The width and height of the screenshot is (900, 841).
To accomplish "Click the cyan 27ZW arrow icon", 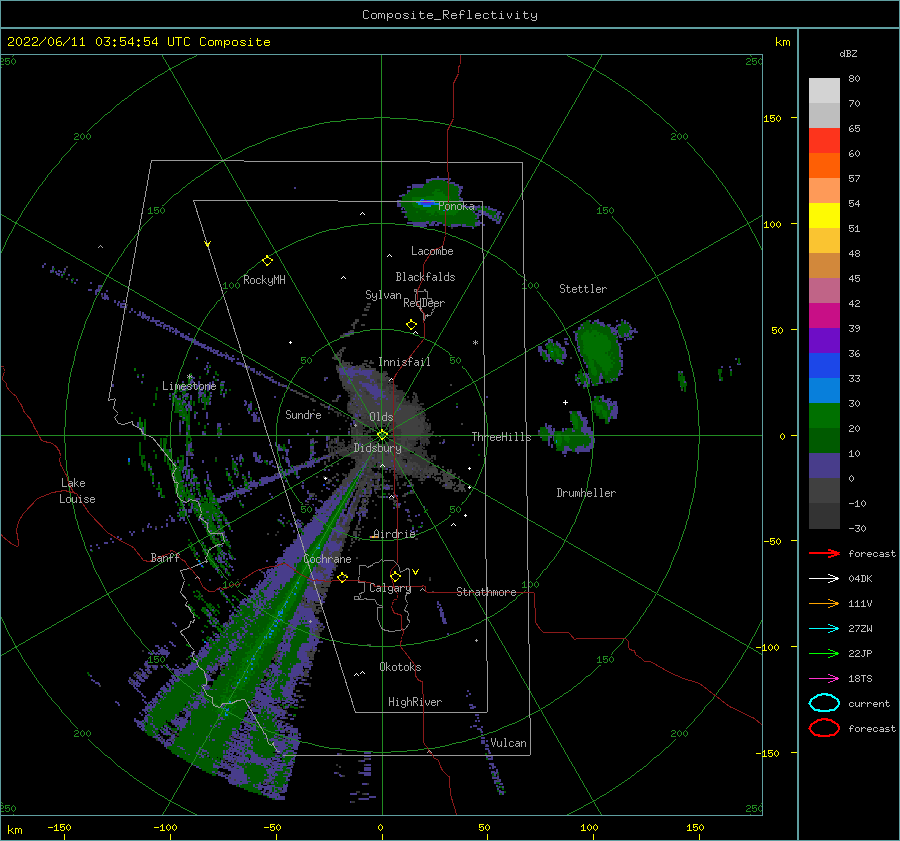I will point(824,629).
